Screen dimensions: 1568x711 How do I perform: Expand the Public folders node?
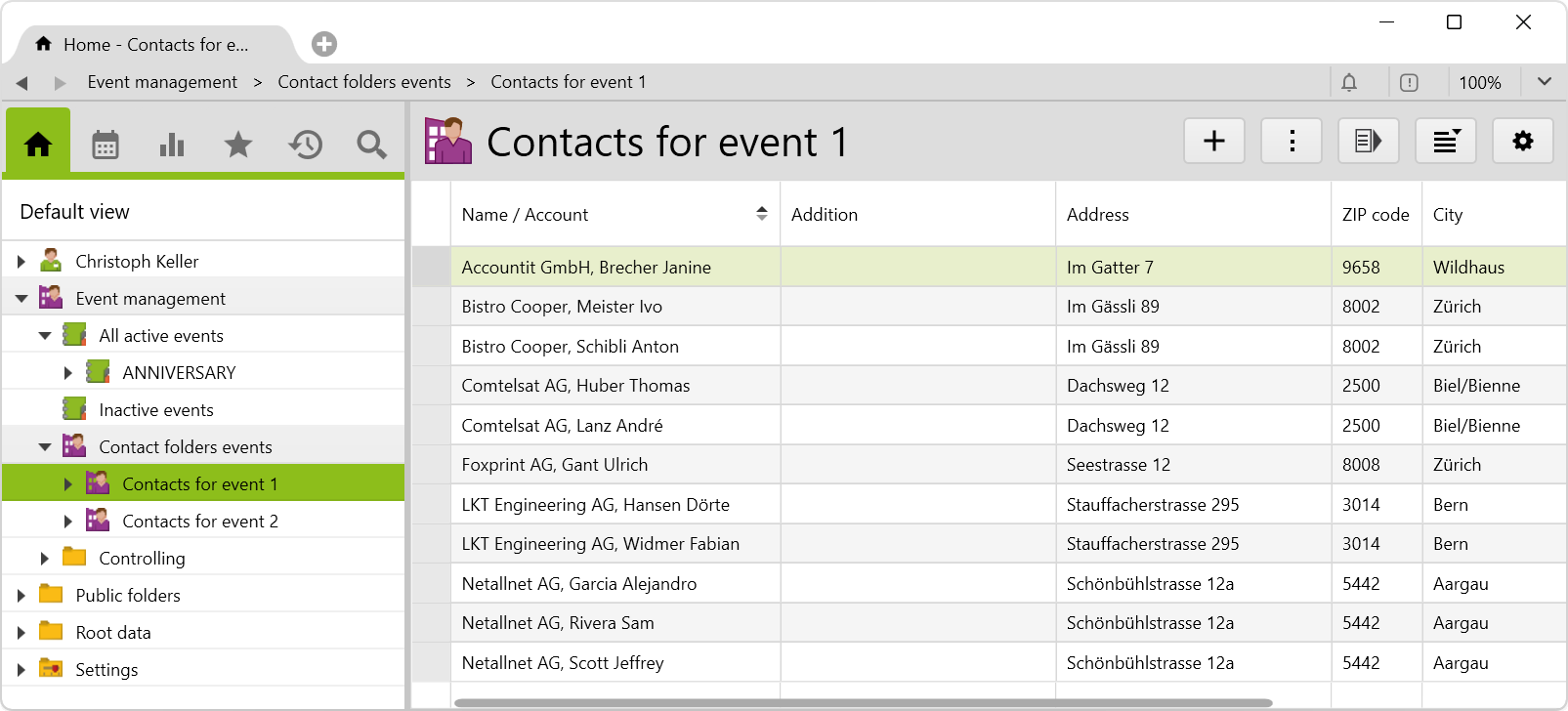pos(21,596)
